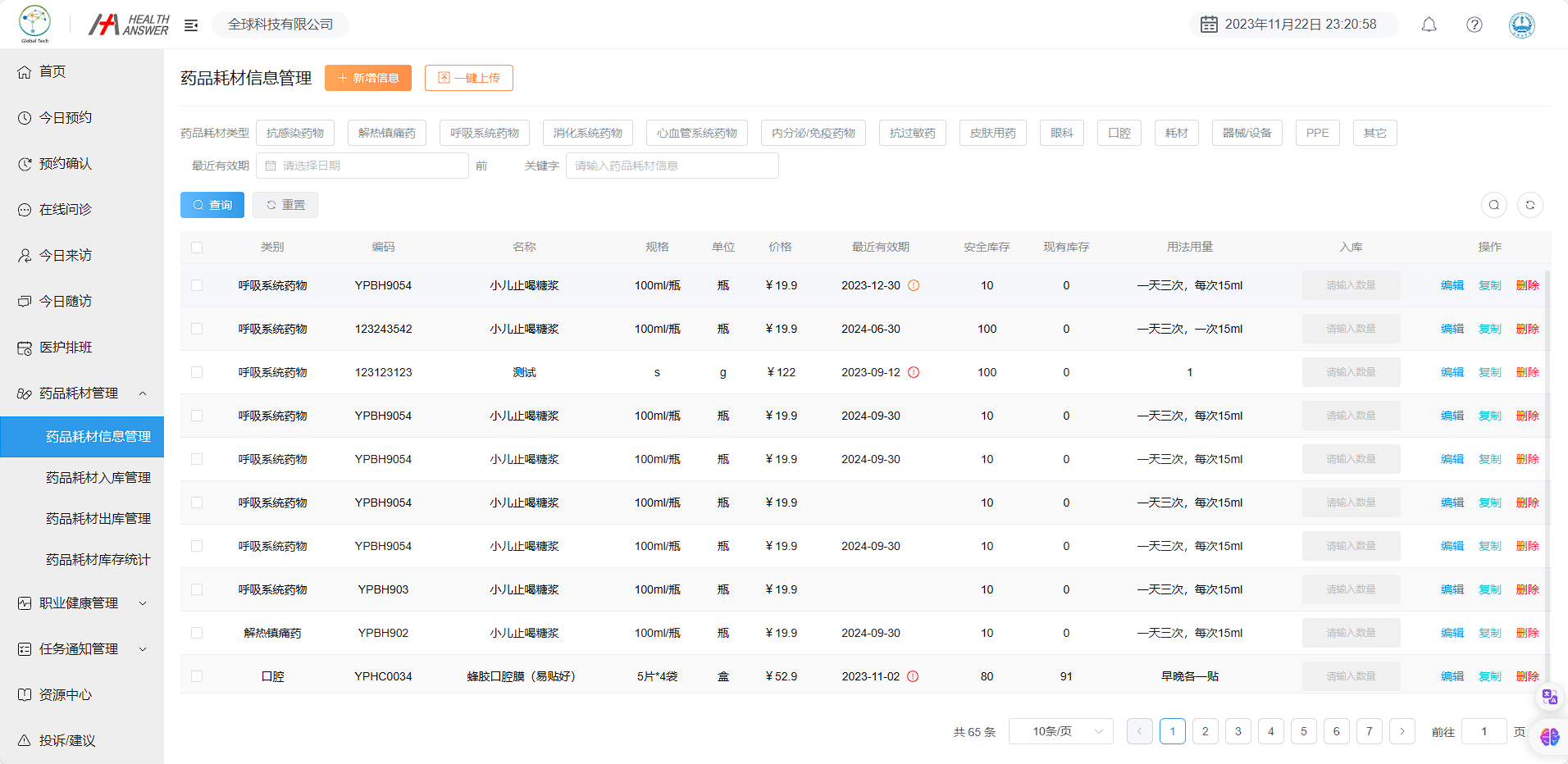
Task: Check the row with code 123243542
Action: (197, 329)
